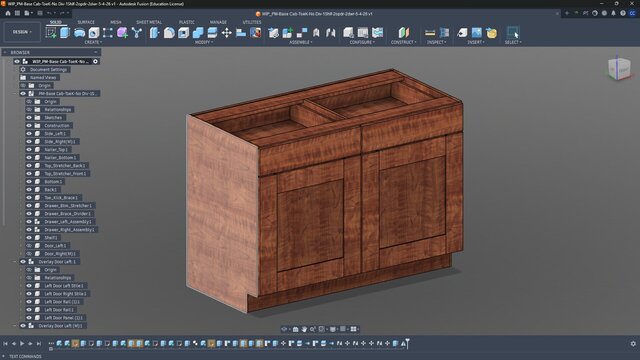Screen dimensions: 640x360
Task: Click the Offset Plane construct icon
Action: 403,33
